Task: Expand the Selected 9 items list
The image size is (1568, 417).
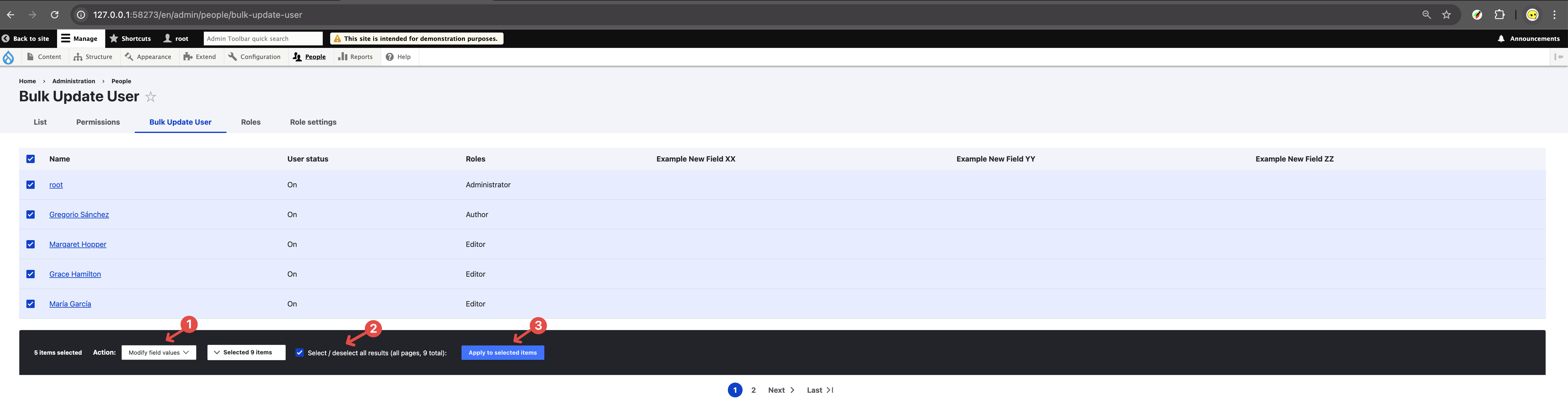Action: click(x=246, y=353)
